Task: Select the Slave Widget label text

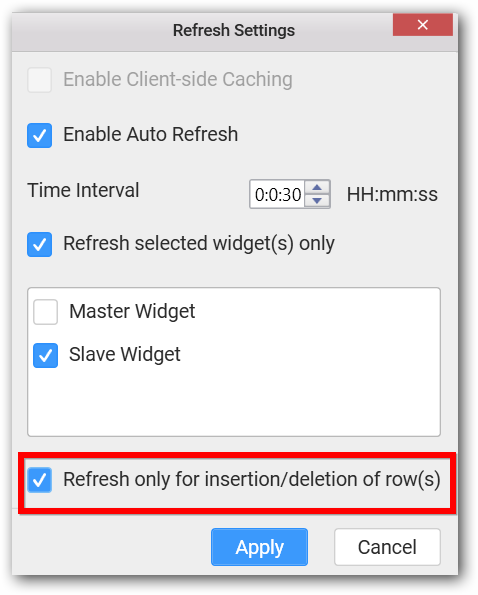Action: 125,355
